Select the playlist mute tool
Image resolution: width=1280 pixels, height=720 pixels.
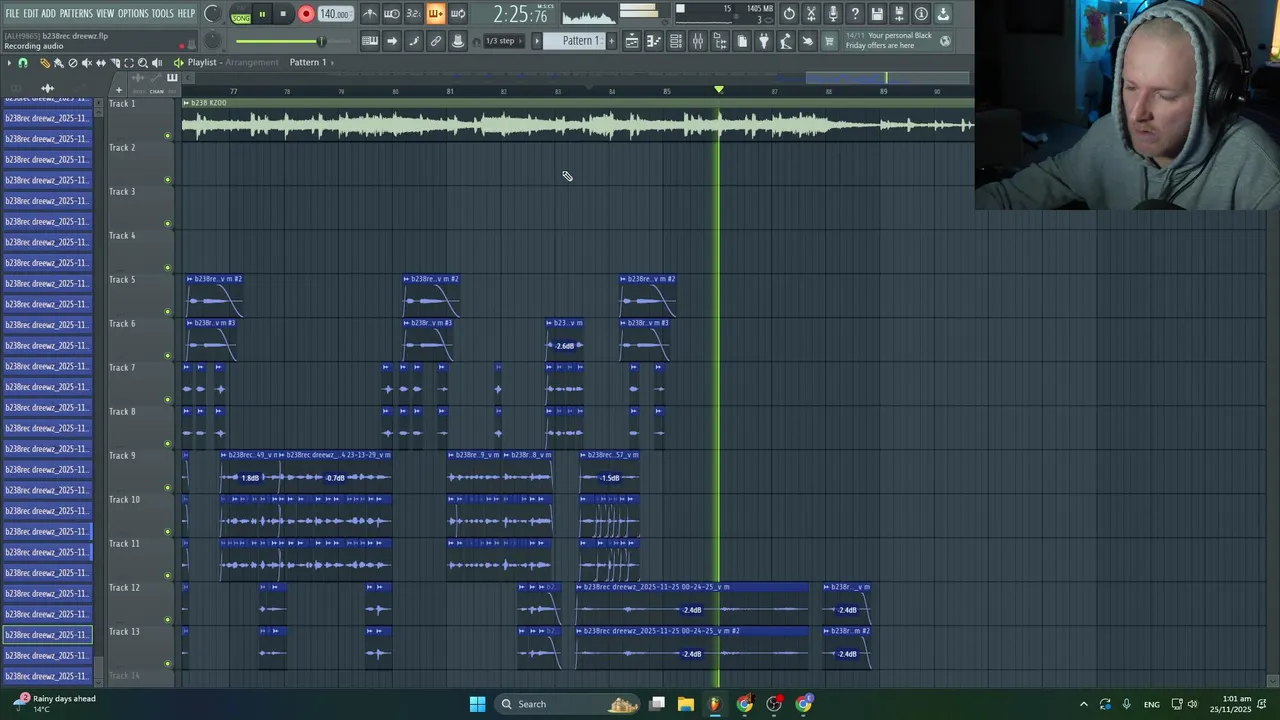(87, 63)
